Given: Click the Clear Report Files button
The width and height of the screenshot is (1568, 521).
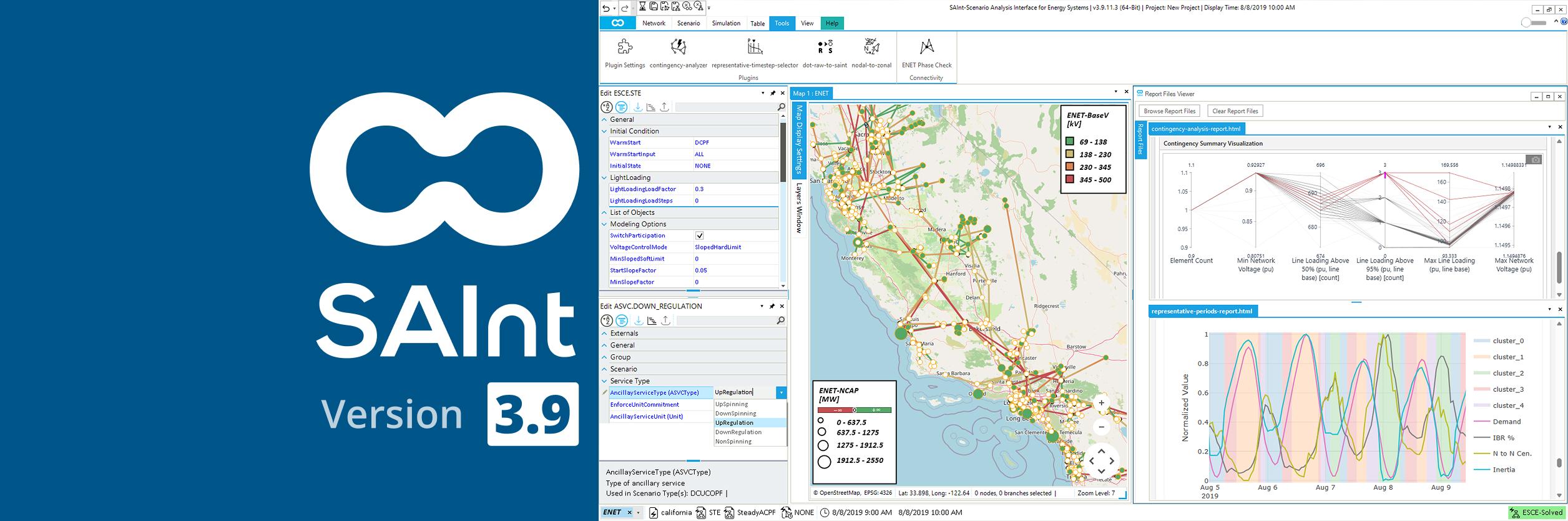Looking at the screenshot, I should click(x=1235, y=111).
